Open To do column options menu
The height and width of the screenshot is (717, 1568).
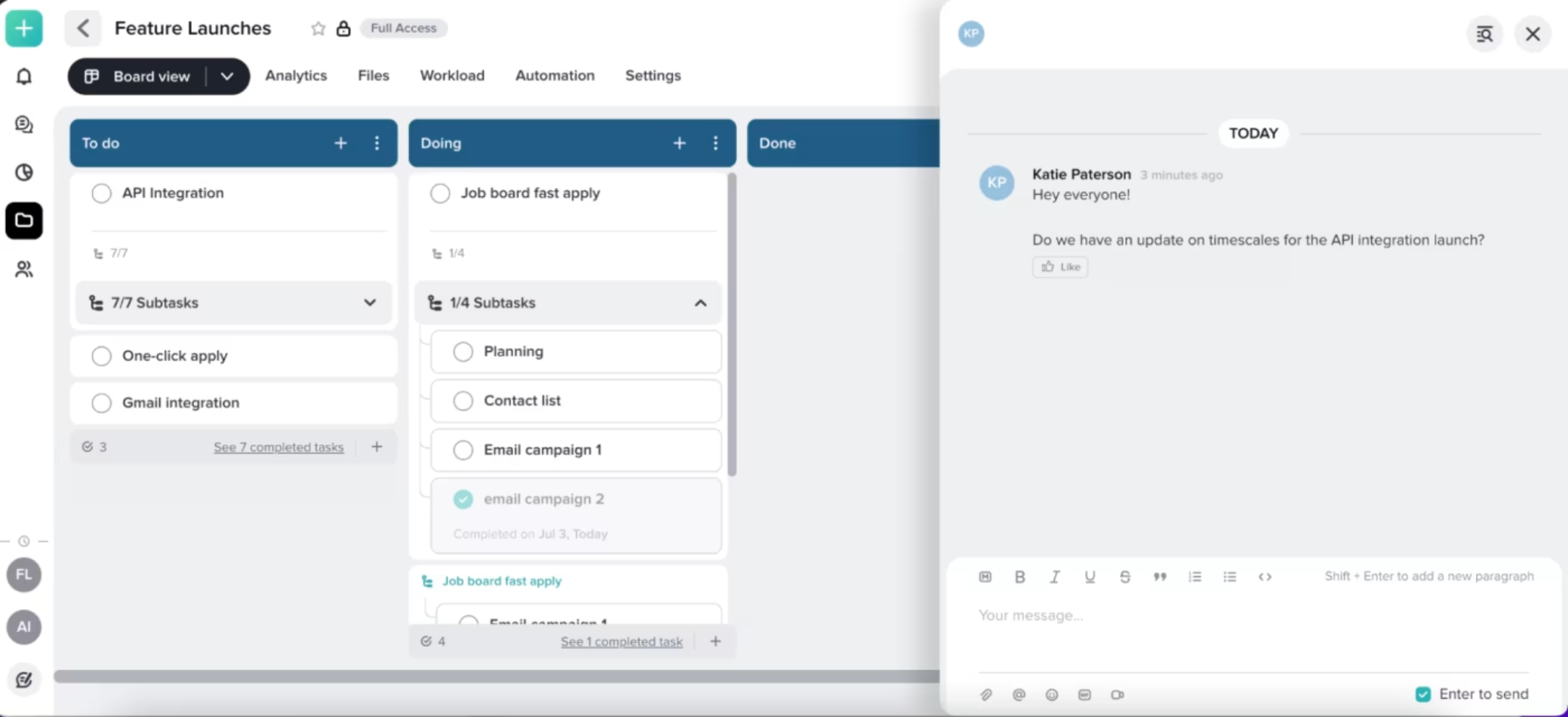377,143
